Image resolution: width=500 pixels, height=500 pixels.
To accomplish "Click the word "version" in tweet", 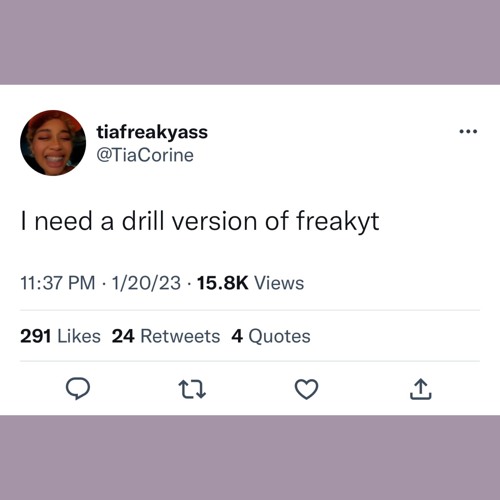I will pos(215,222).
